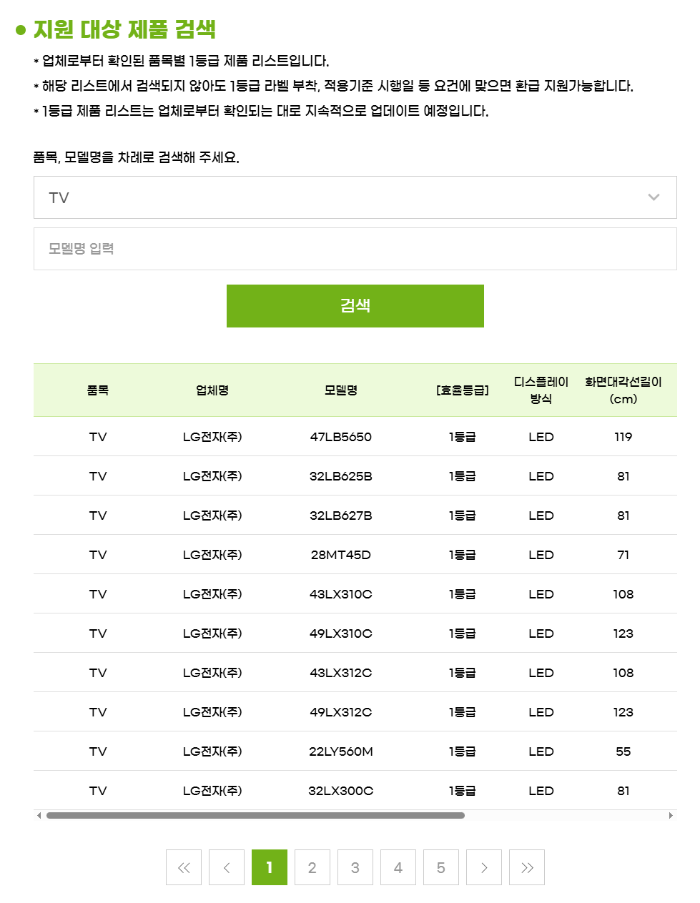700x903 pixels.
Task: Click the green 검색 search button
Action: pyautogui.click(x=355, y=305)
